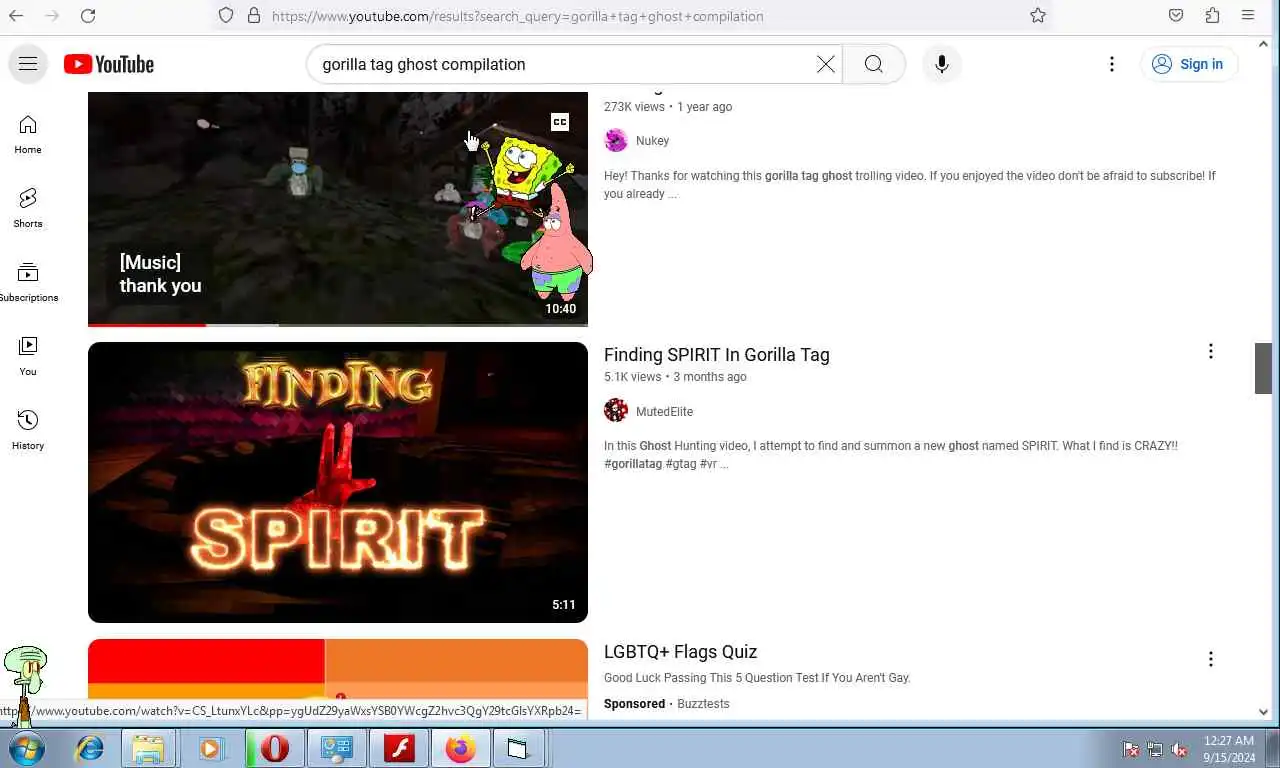Image resolution: width=1280 pixels, height=768 pixels.
Task: Click the Firefox taskbar icon
Action: coord(461,748)
